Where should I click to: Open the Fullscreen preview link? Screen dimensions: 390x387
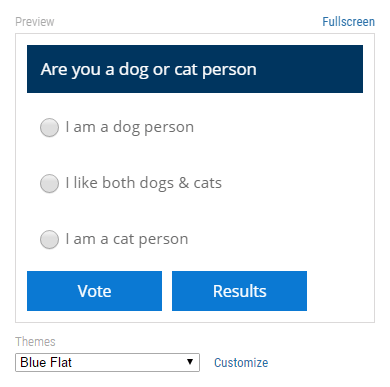pyautogui.click(x=348, y=22)
